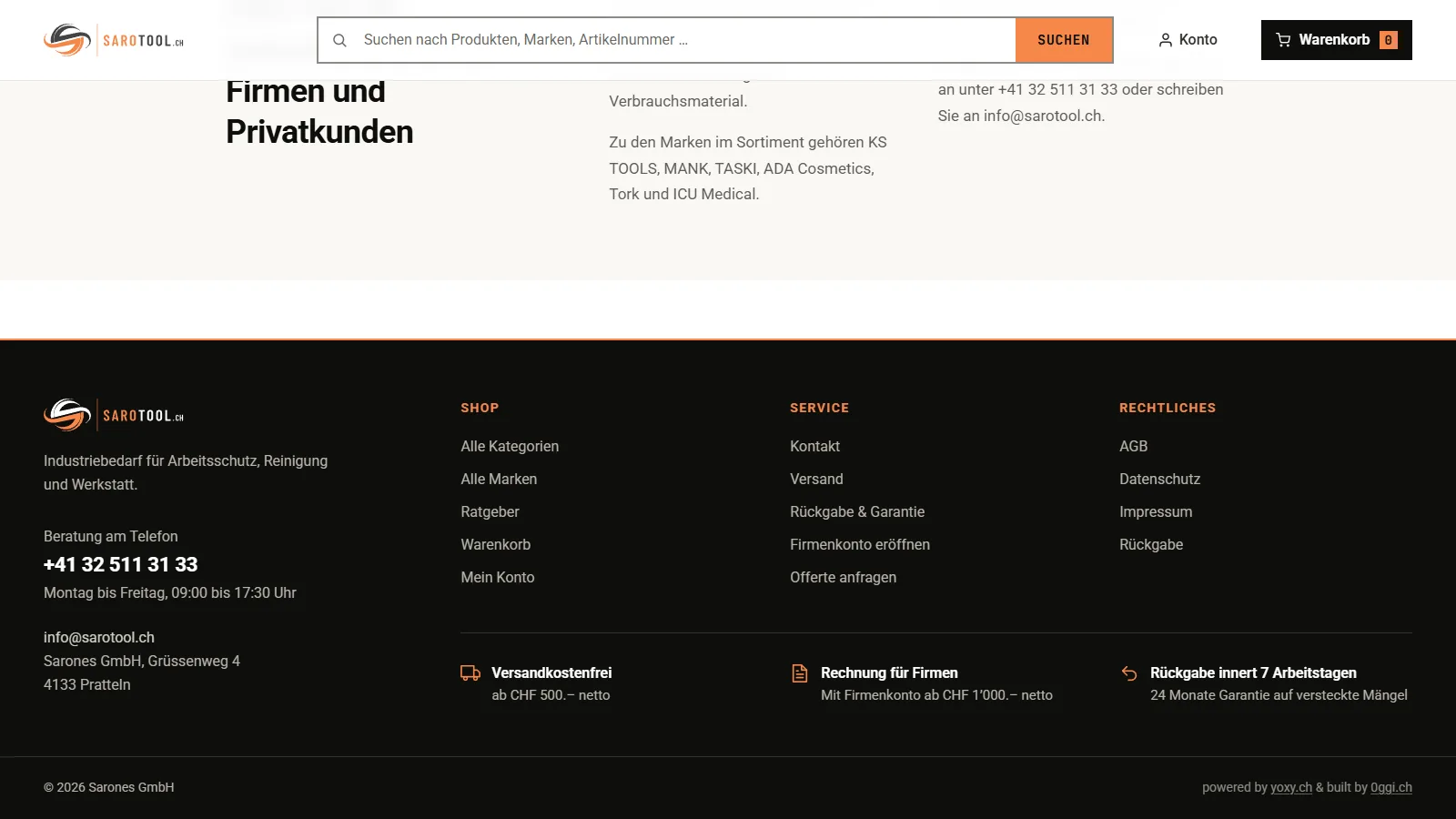Visit the yoxy.ch credit link
This screenshot has width=1456, height=819.
(x=1291, y=787)
